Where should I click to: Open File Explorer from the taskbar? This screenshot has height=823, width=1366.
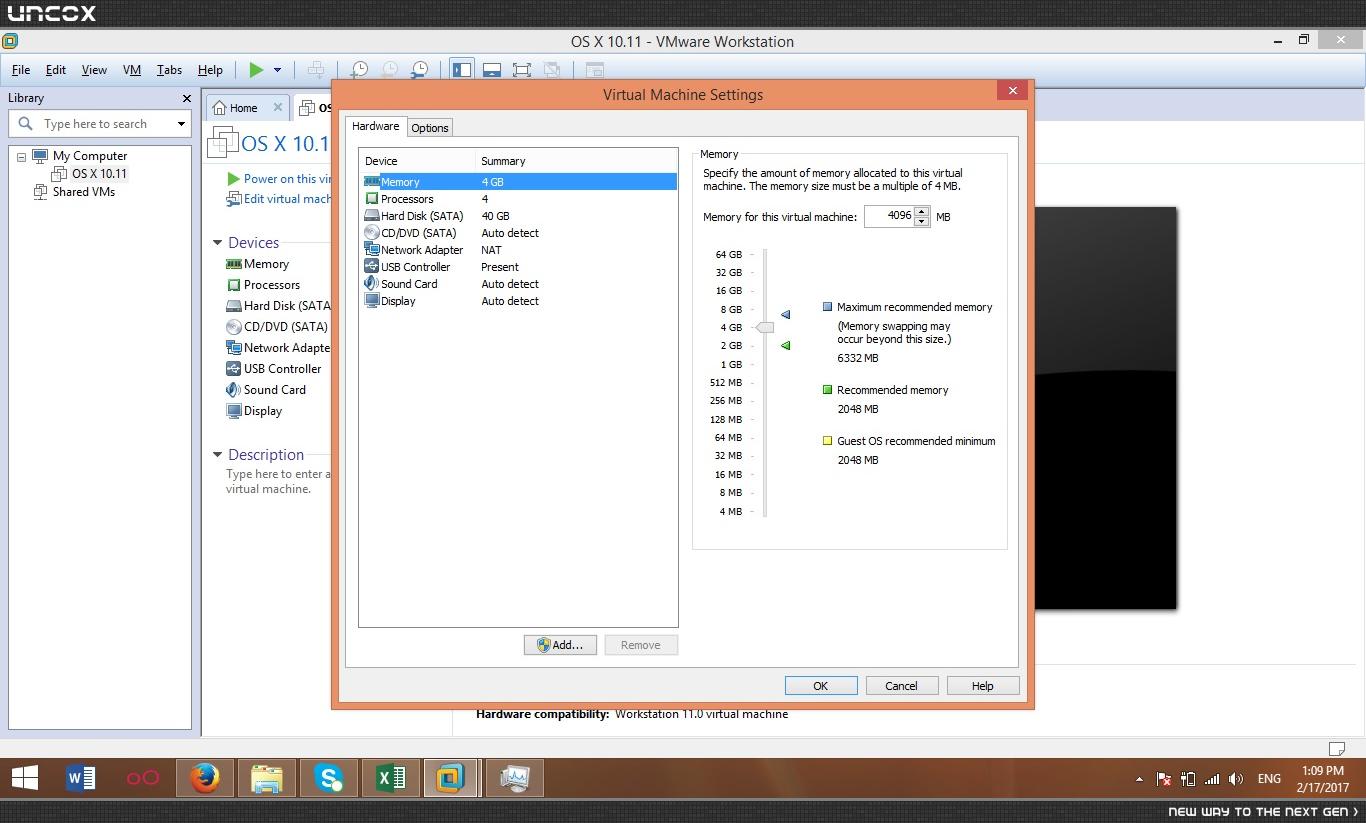[x=267, y=778]
